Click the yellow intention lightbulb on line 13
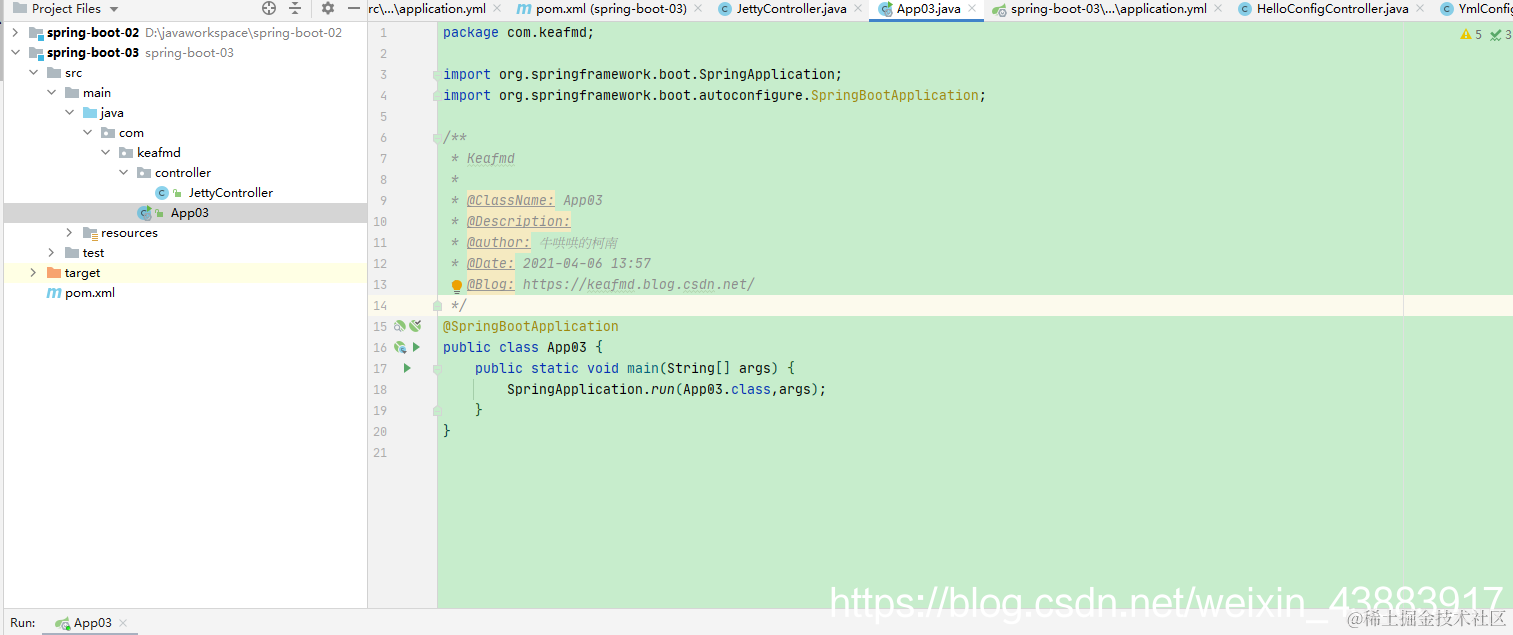Viewport: 1513px width, 635px height. pos(457,285)
